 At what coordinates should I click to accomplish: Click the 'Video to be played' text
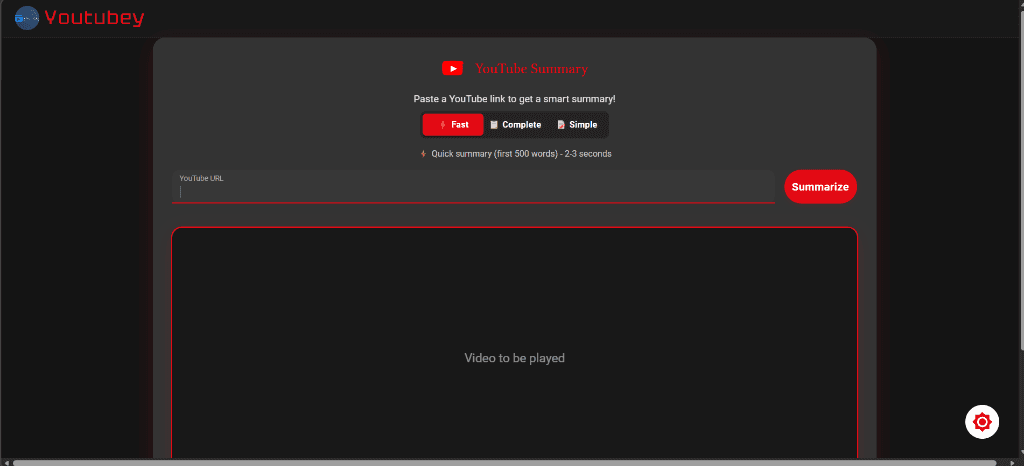click(x=515, y=358)
